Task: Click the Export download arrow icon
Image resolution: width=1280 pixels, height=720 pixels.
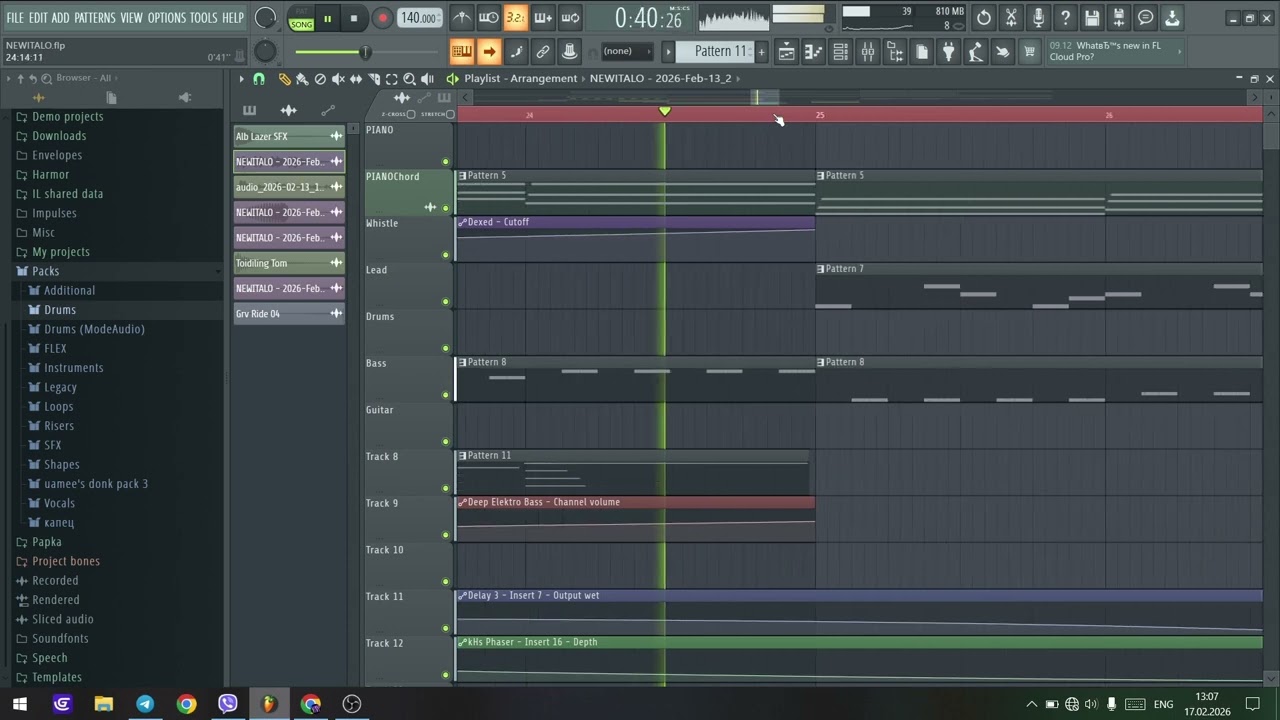Action: point(1172,17)
